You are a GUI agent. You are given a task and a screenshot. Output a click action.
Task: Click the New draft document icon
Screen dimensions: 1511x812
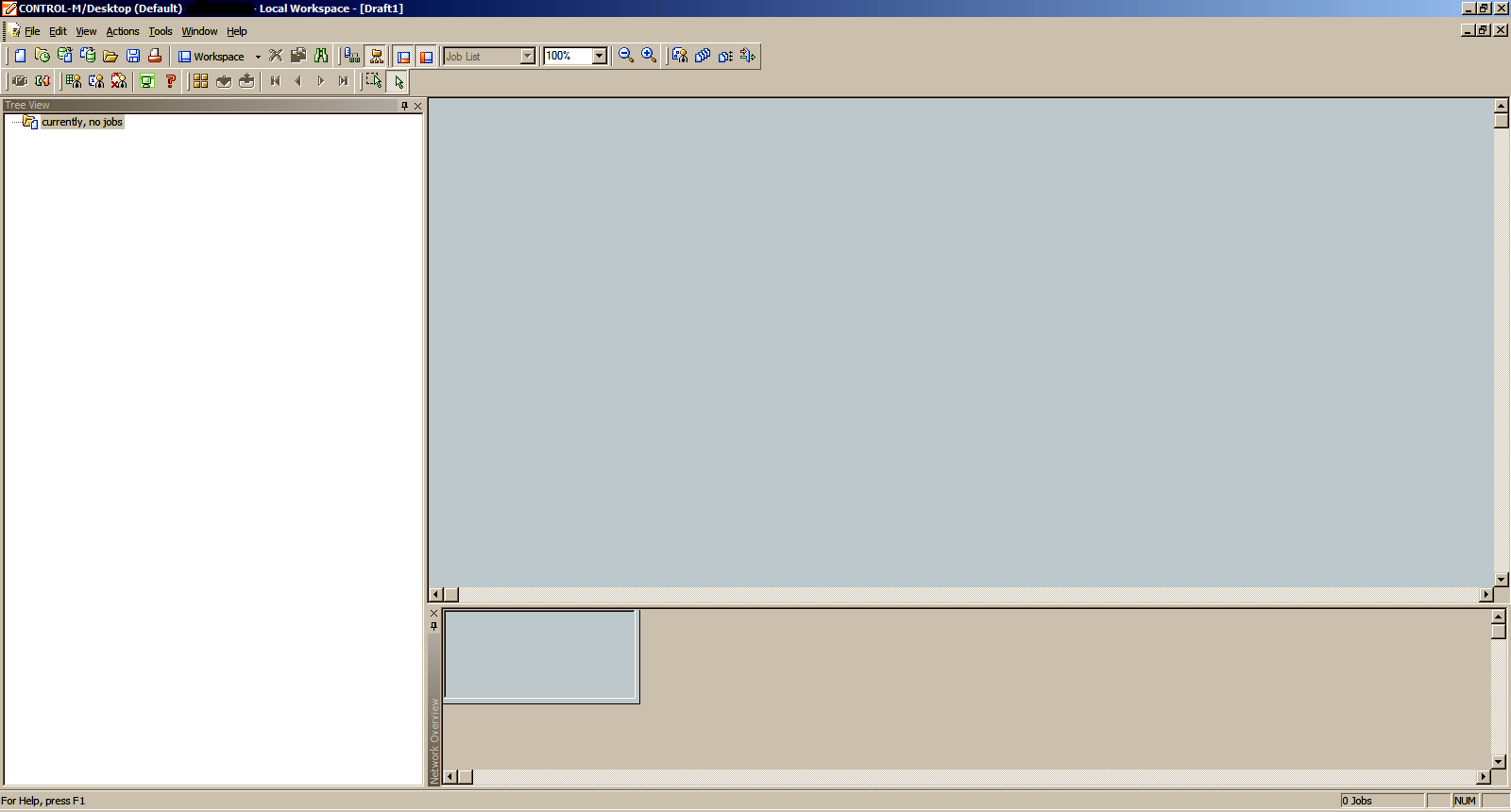click(20, 56)
